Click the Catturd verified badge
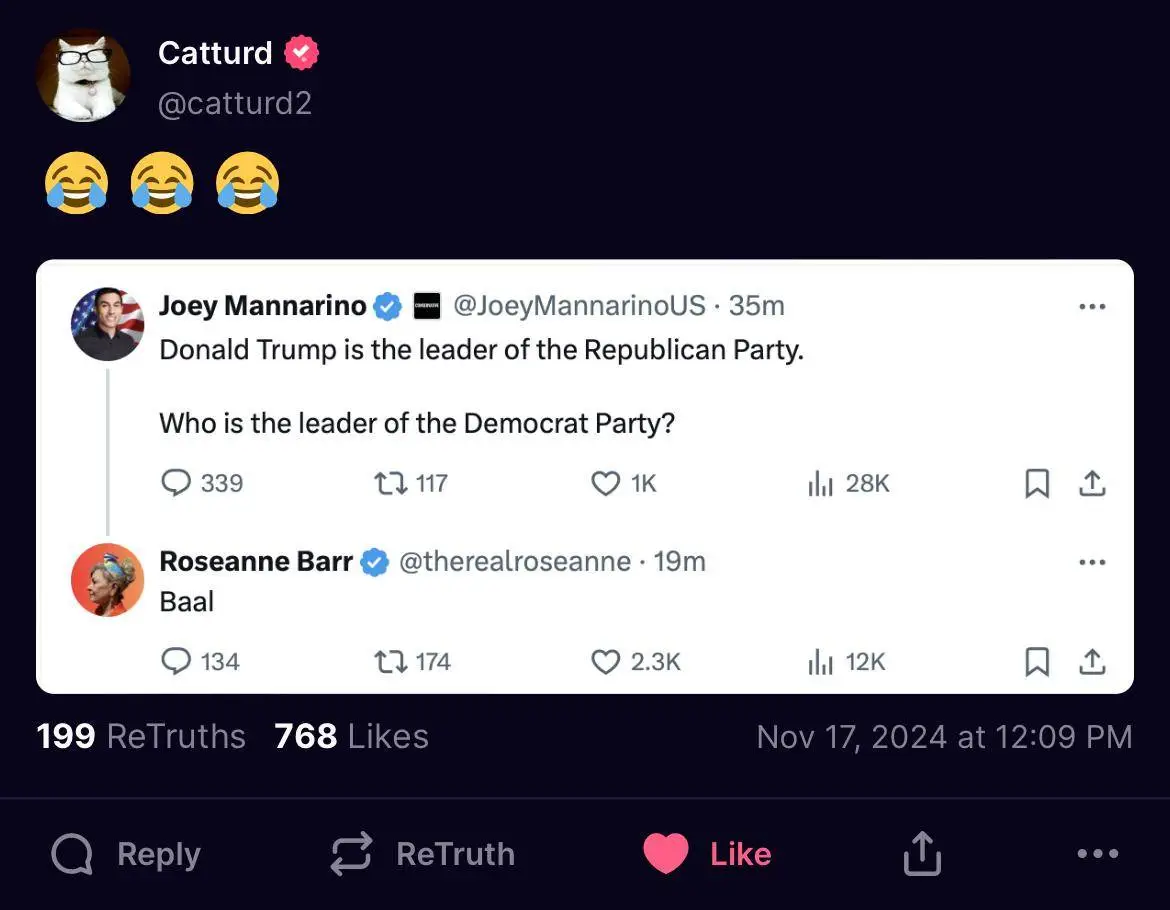This screenshot has width=1170, height=910. click(x=301, y=53)
